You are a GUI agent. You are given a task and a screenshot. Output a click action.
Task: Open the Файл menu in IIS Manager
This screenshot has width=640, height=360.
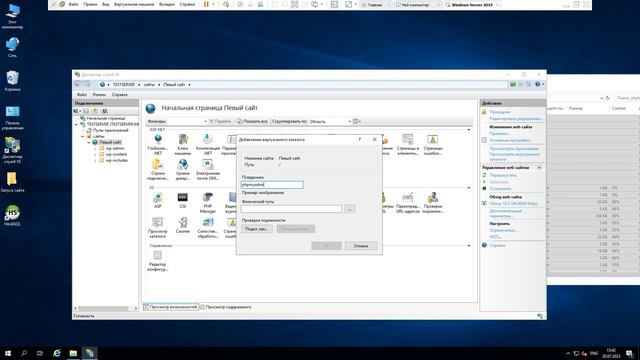coord(82,95)
